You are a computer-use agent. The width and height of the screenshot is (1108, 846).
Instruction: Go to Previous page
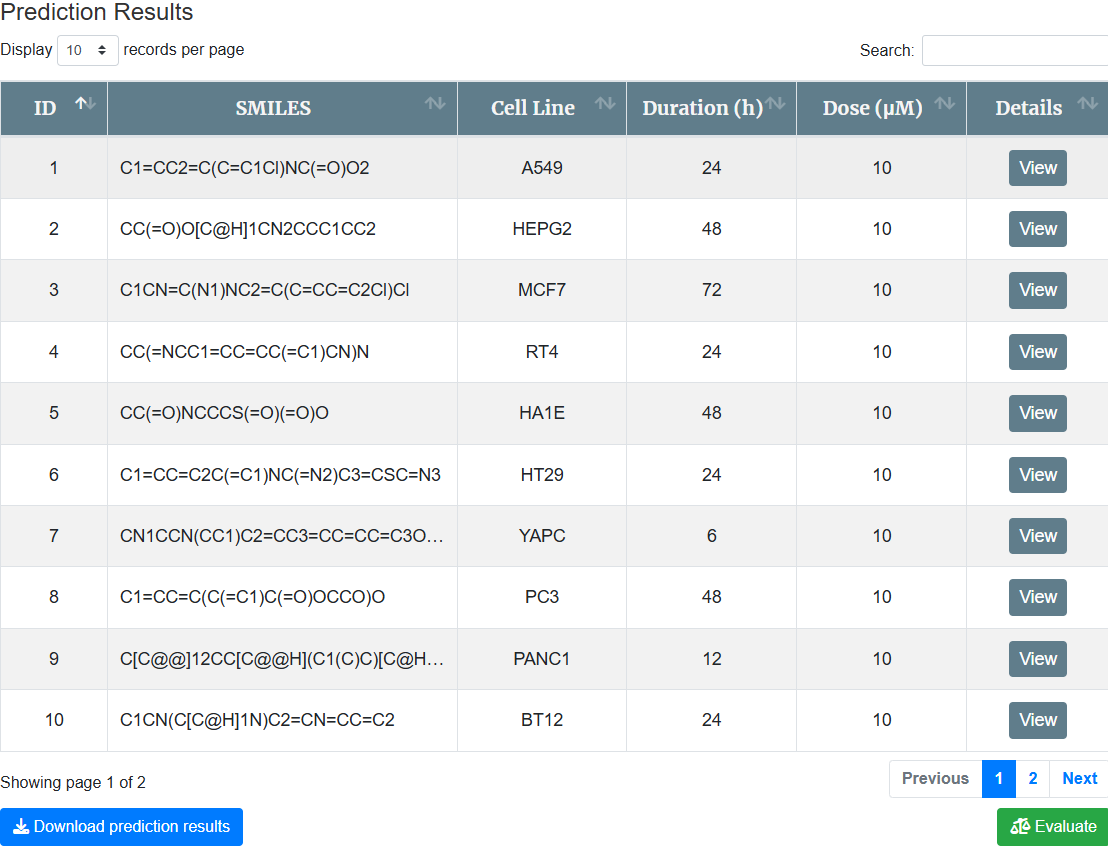click(x=935, y=779)
